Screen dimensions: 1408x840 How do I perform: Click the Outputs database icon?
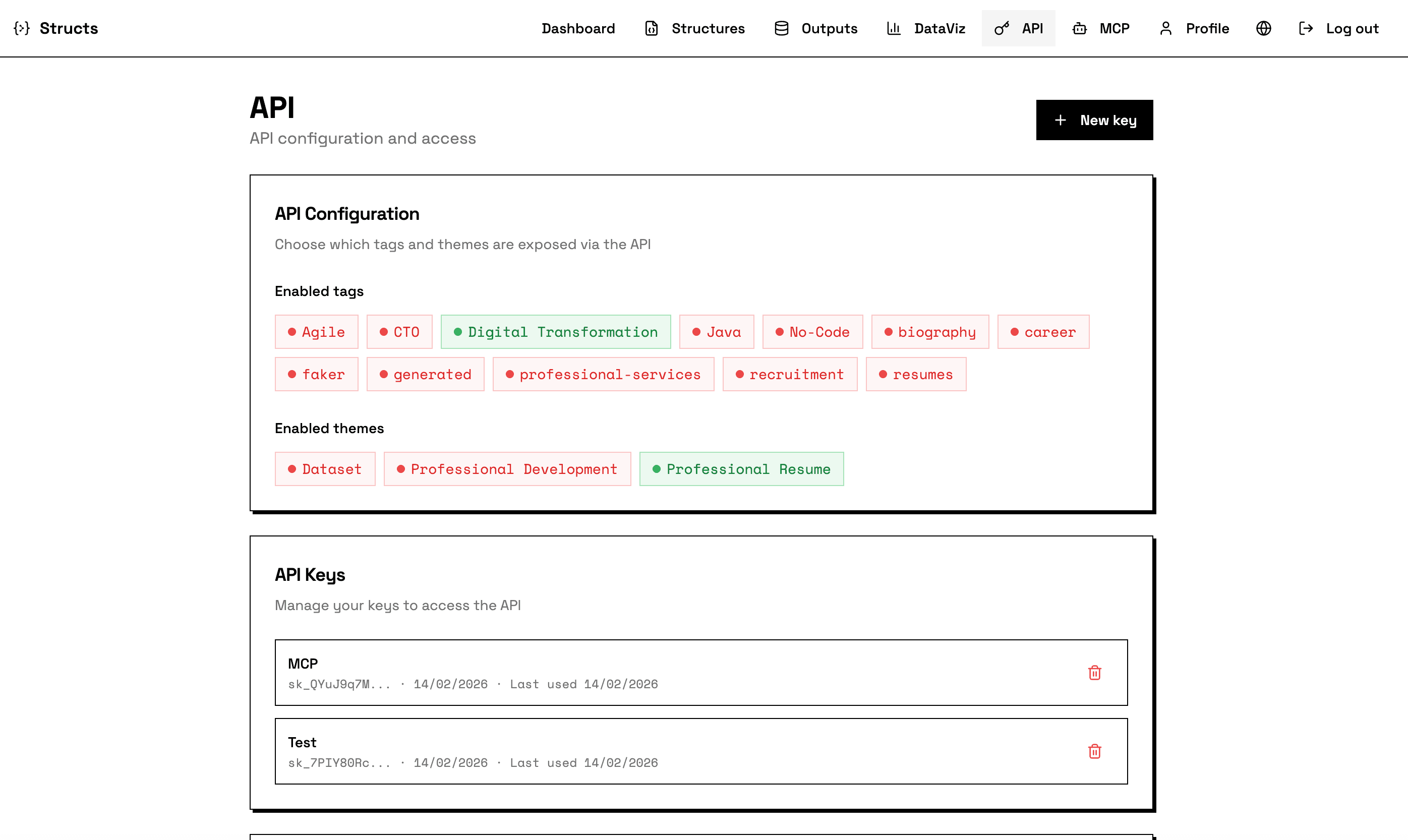pos(781,28)
